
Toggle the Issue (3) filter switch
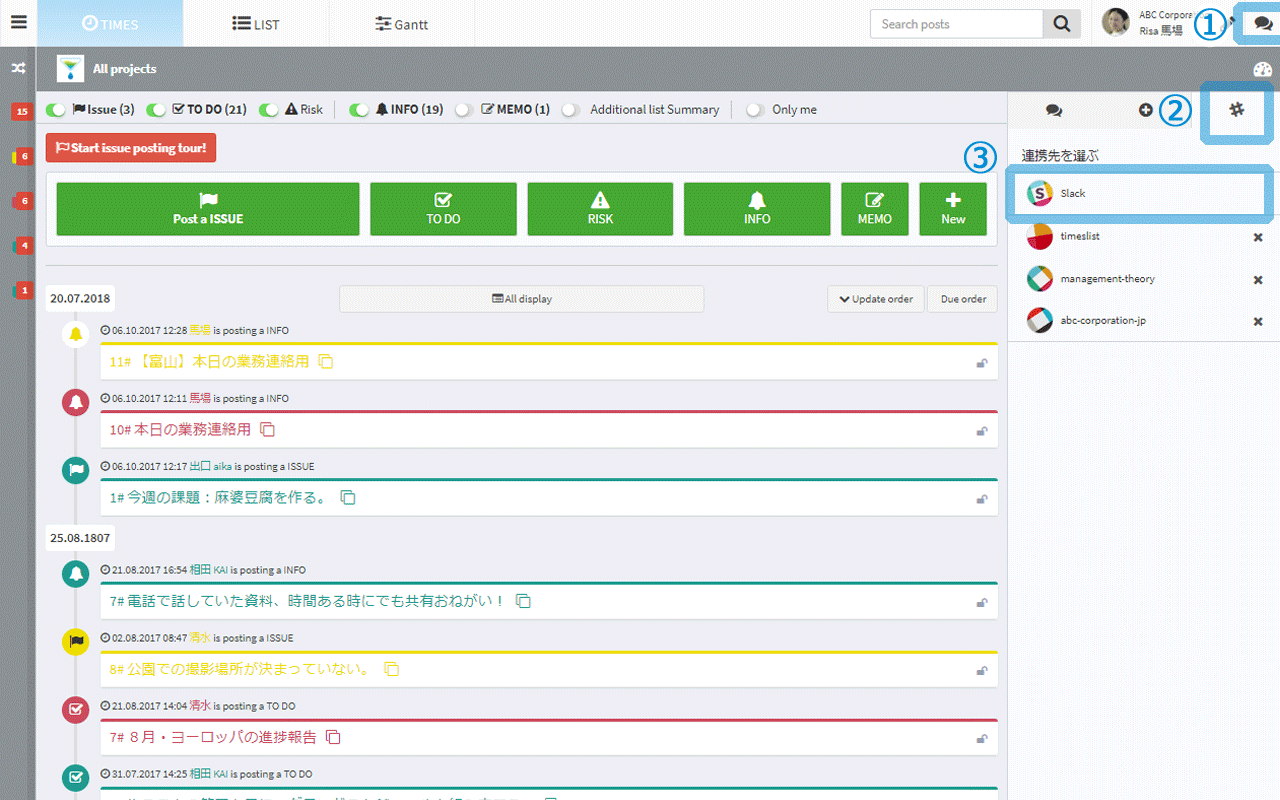pyautogui.click(x=56, y=110)
